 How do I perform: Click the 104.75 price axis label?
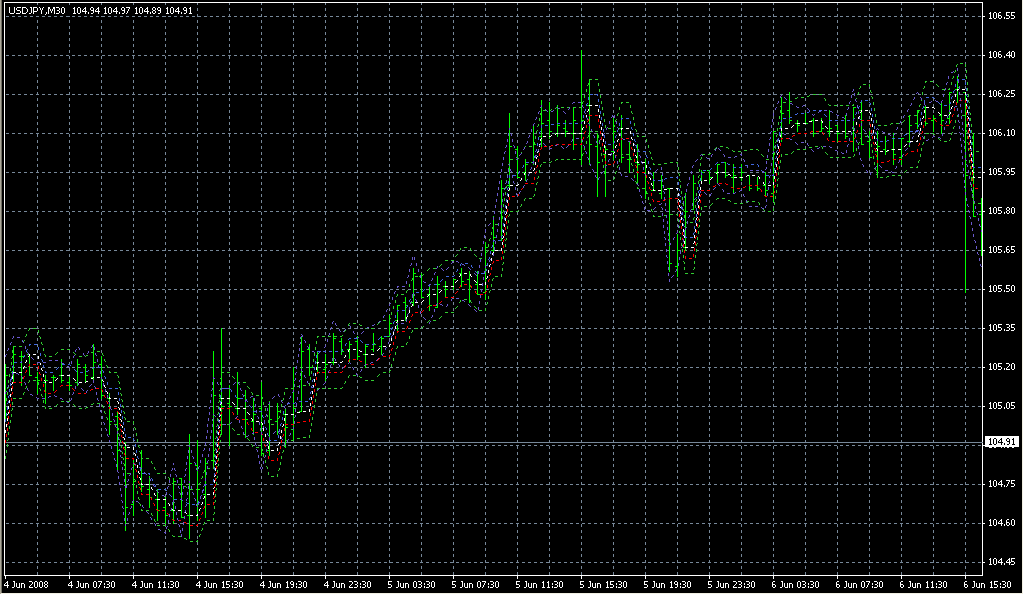[1002, 484]
